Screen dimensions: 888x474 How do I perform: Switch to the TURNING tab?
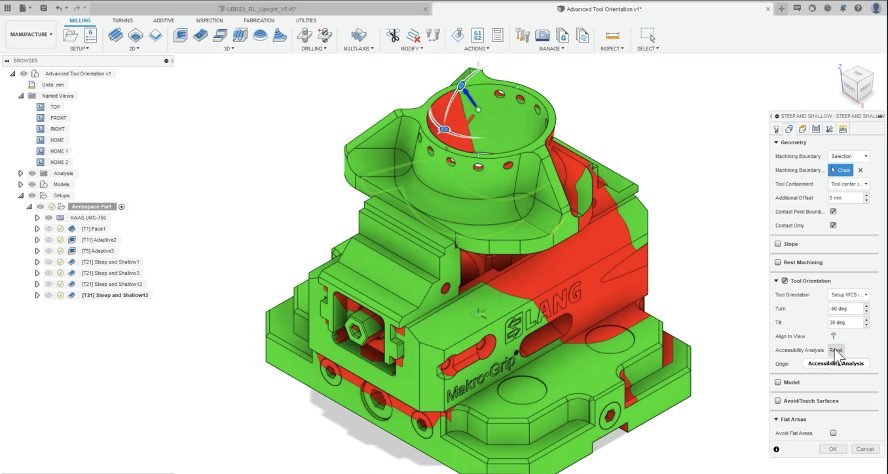(122, 20)
